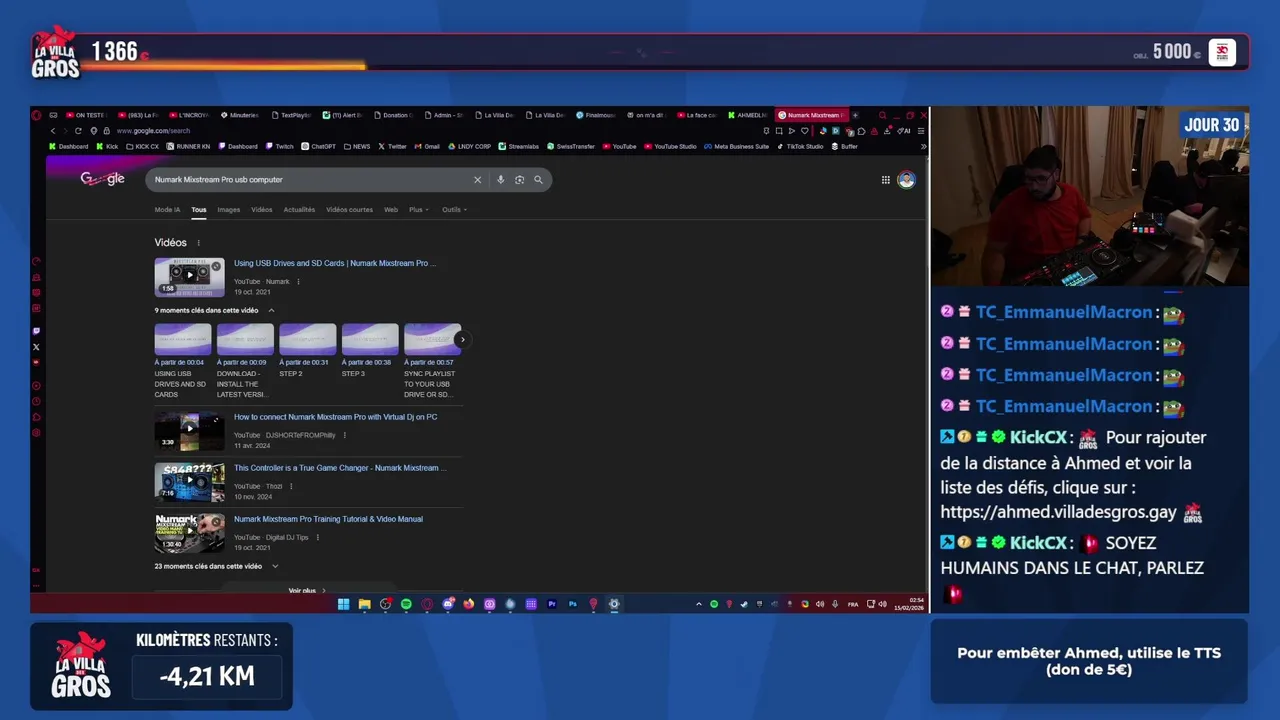Click the Google search input field

tap(310, 180)
